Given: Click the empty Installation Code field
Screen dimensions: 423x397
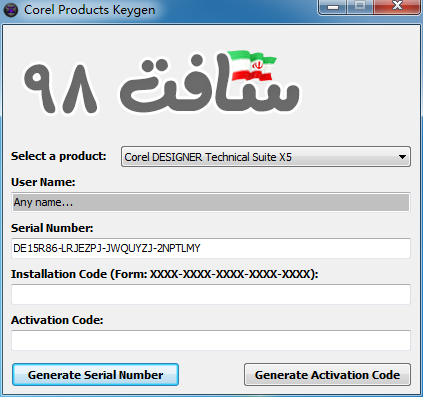Looking at the screenshot, I should coord(211,294).
